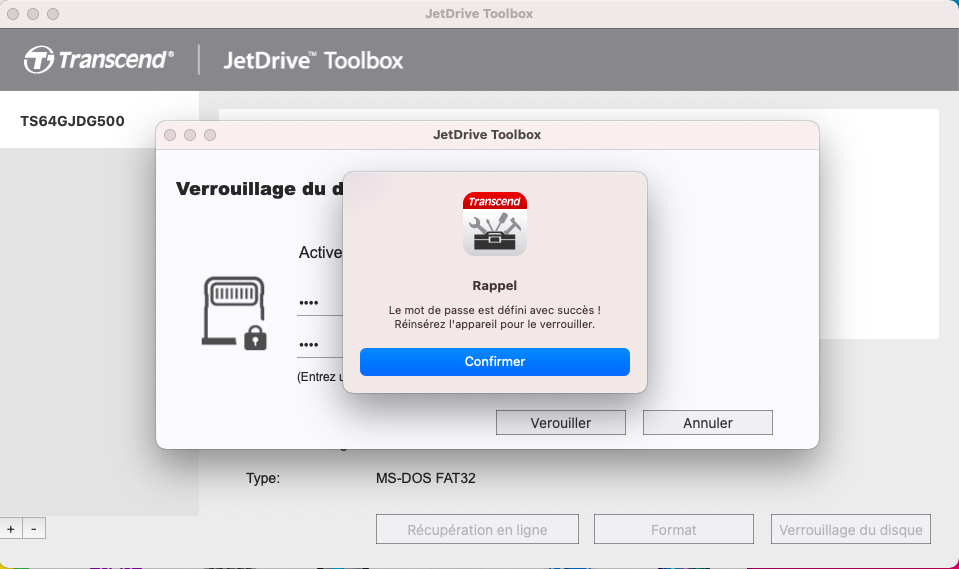Click the JetDrive Toolbox header title
The width and height of the screenshot is (959, 569).
313,60
